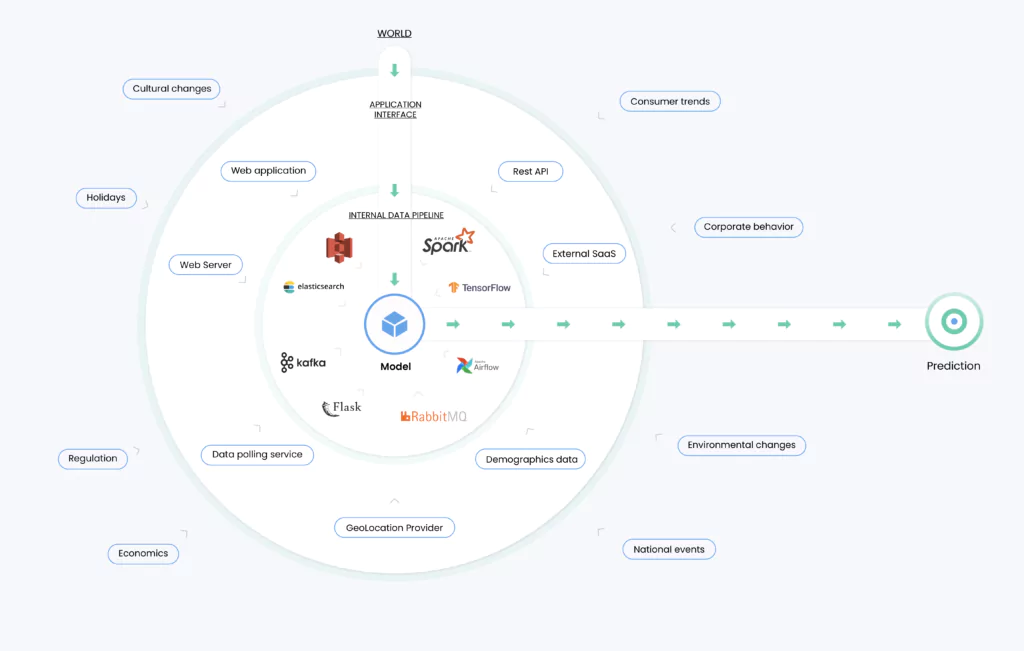Viewport: 1024px width, 651px height.
Task: Click the WORLD heading
Action: coord(394,33)
